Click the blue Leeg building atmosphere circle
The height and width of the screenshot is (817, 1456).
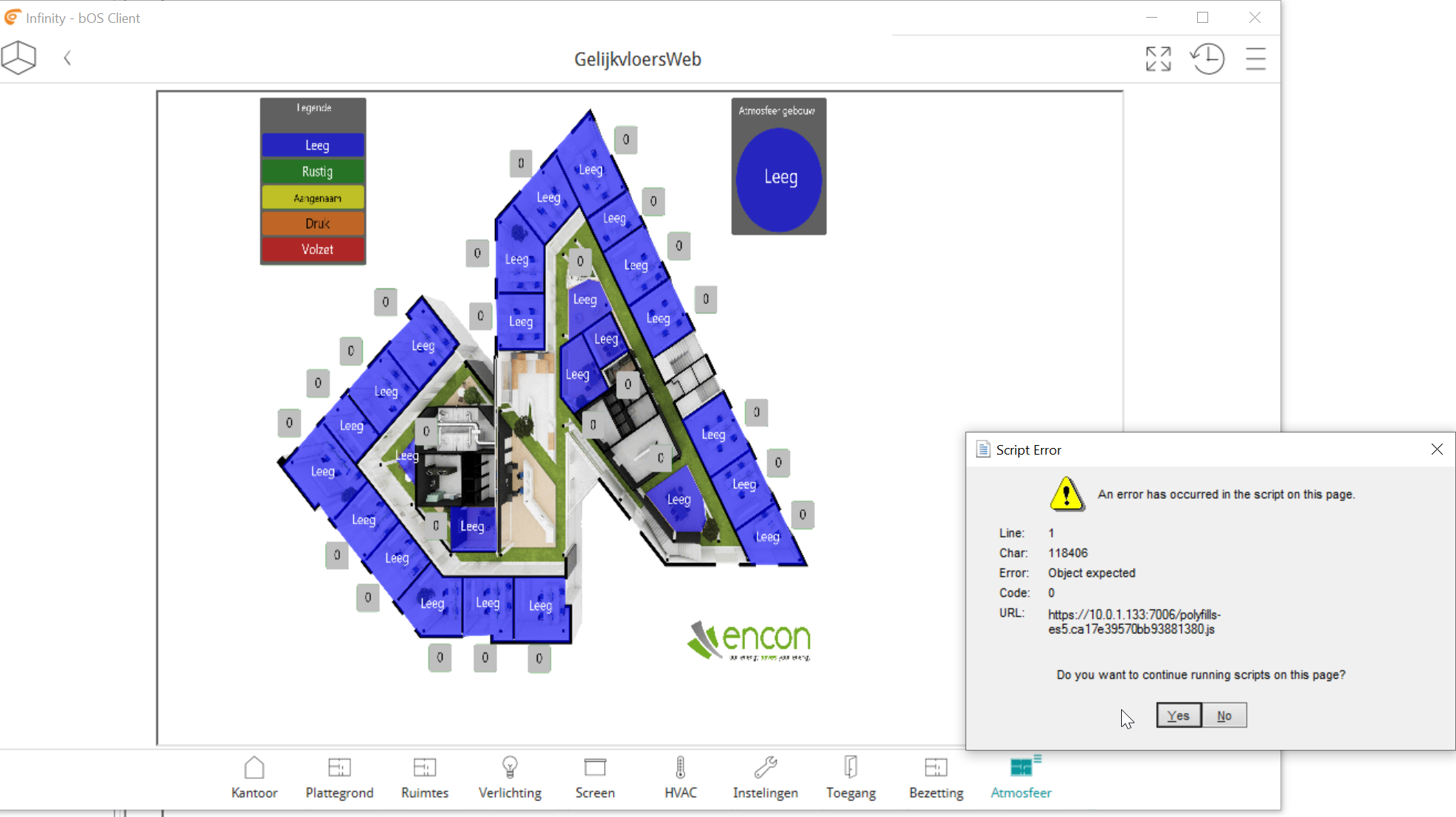click(x=779, y=179)
